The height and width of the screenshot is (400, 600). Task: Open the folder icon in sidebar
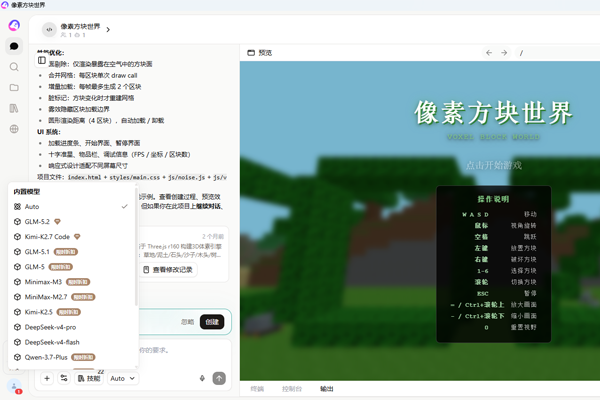pyautogui.click(x=14, y=88)
